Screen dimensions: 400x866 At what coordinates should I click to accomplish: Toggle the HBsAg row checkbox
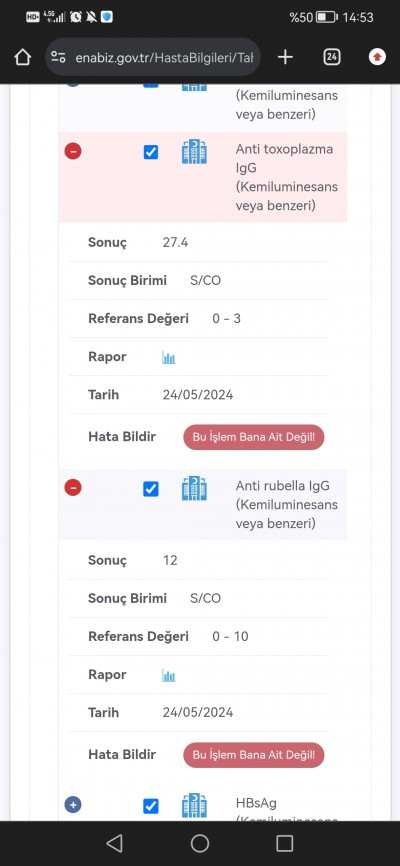[151, 806]
